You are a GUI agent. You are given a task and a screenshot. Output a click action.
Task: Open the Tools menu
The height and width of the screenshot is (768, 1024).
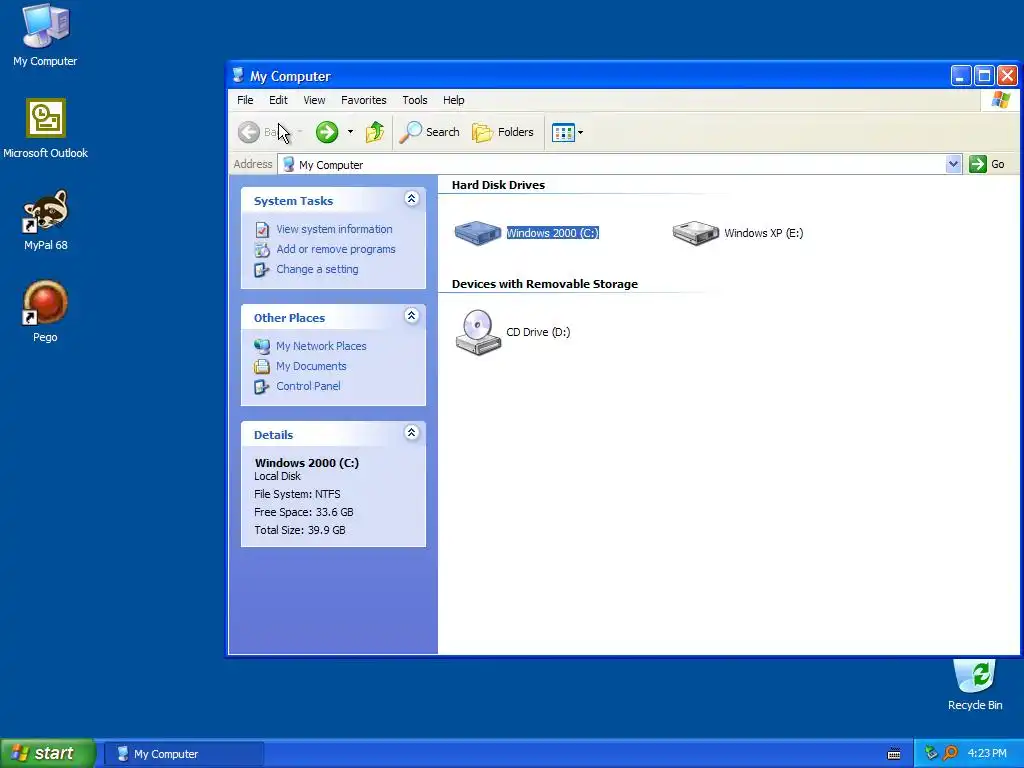click(x=415, y=100)
